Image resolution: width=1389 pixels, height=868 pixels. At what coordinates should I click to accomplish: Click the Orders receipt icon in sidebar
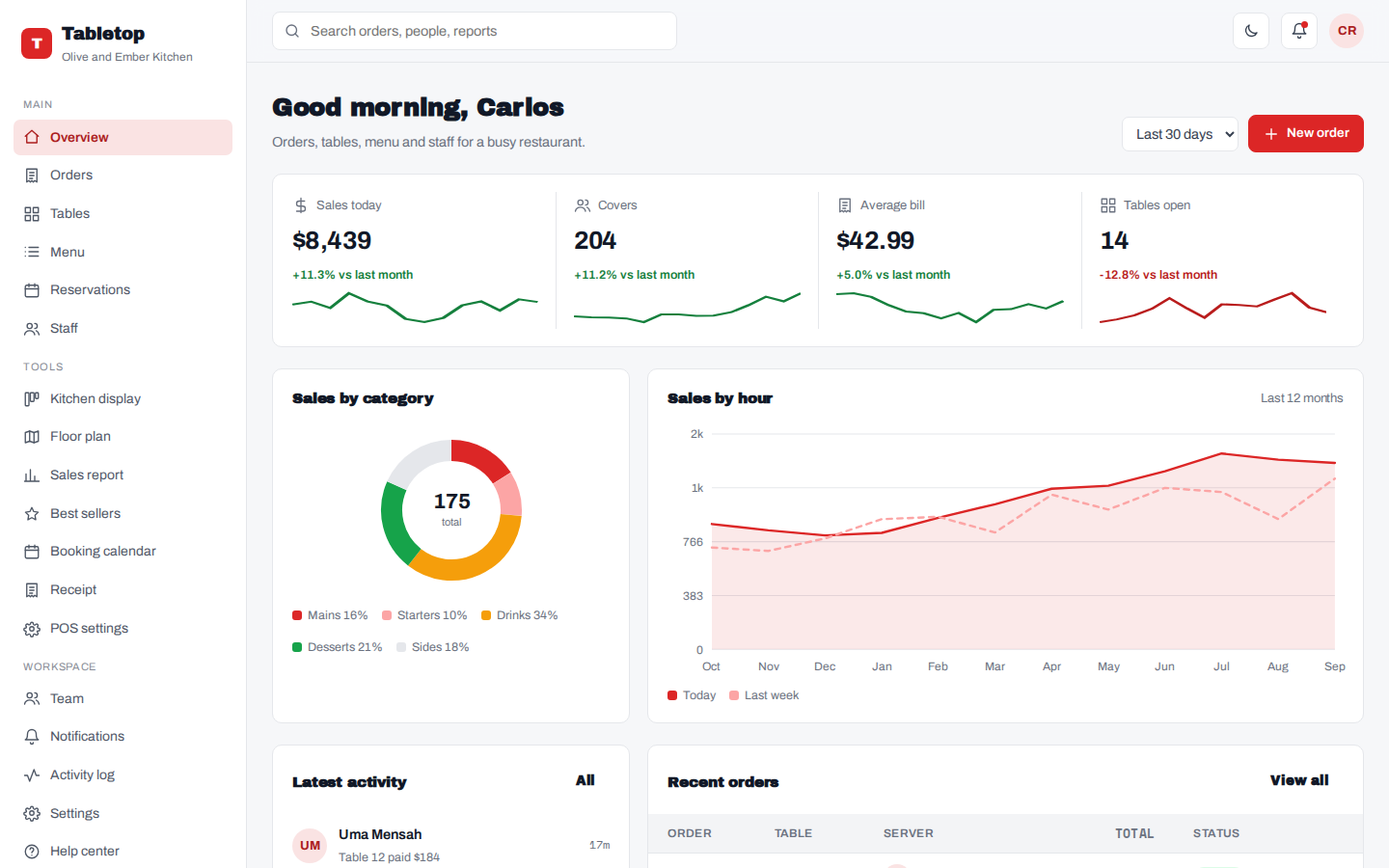point(32,176)
